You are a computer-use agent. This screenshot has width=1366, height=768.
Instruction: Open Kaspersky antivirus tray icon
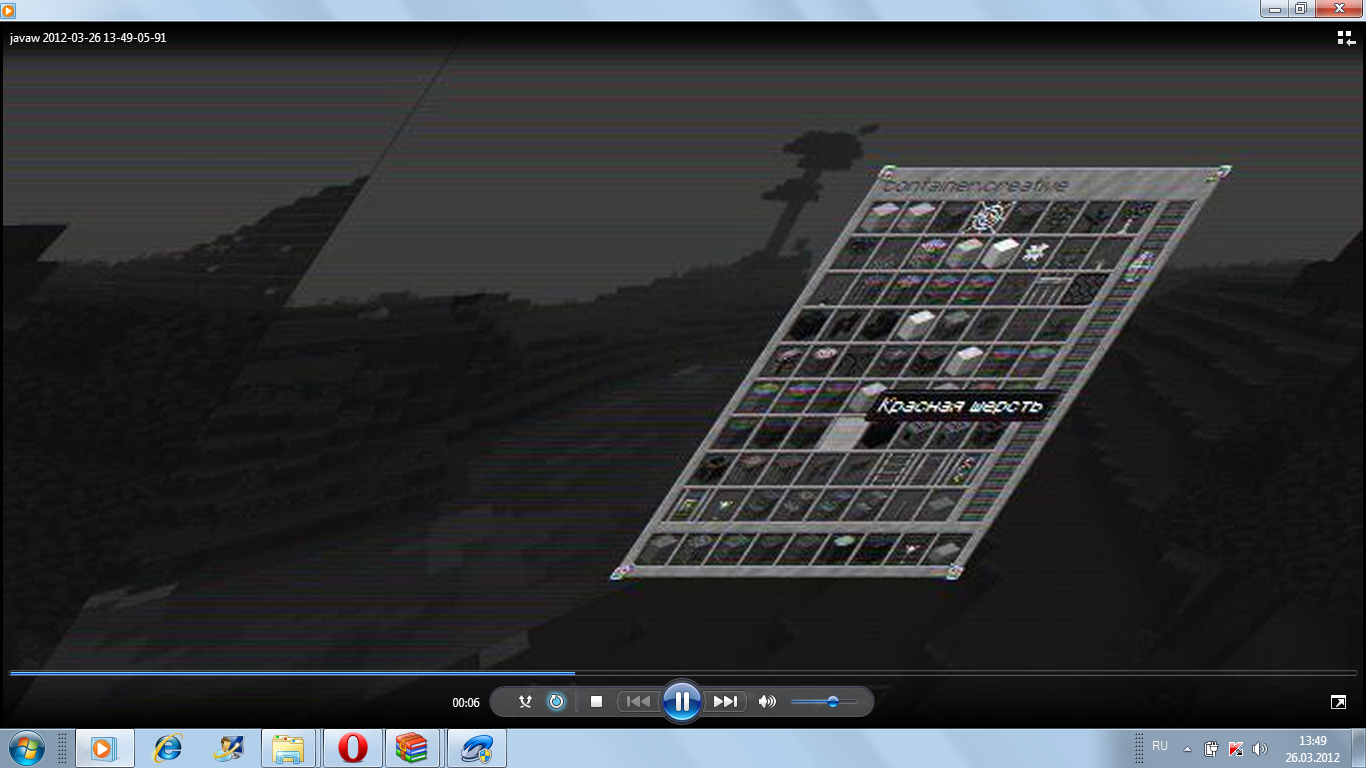coord(1236,748)
